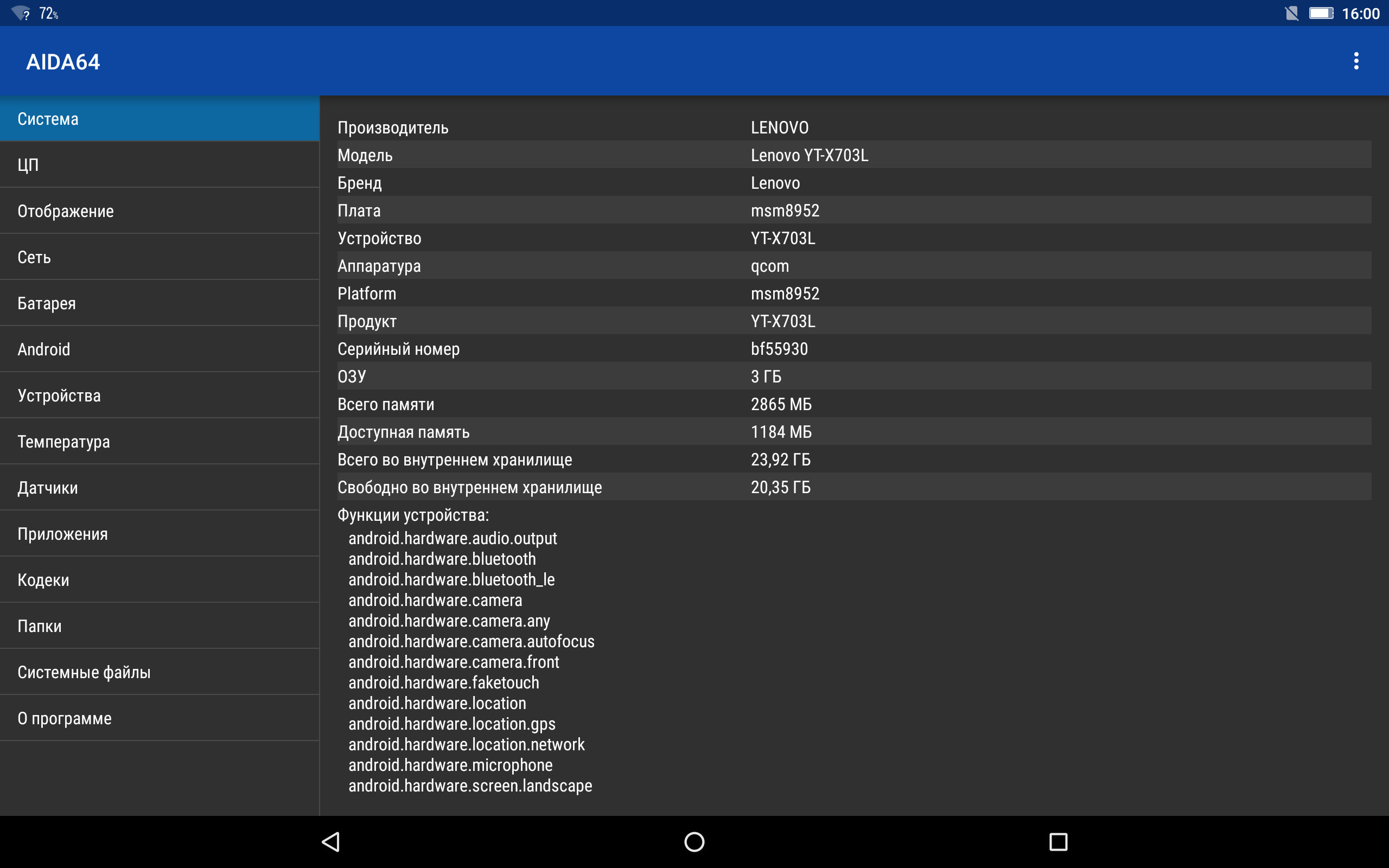Viewport: 1389px width, 868px height.
Task: Tap the Wi-Fi status icon
Action: (x=21, y=12)
